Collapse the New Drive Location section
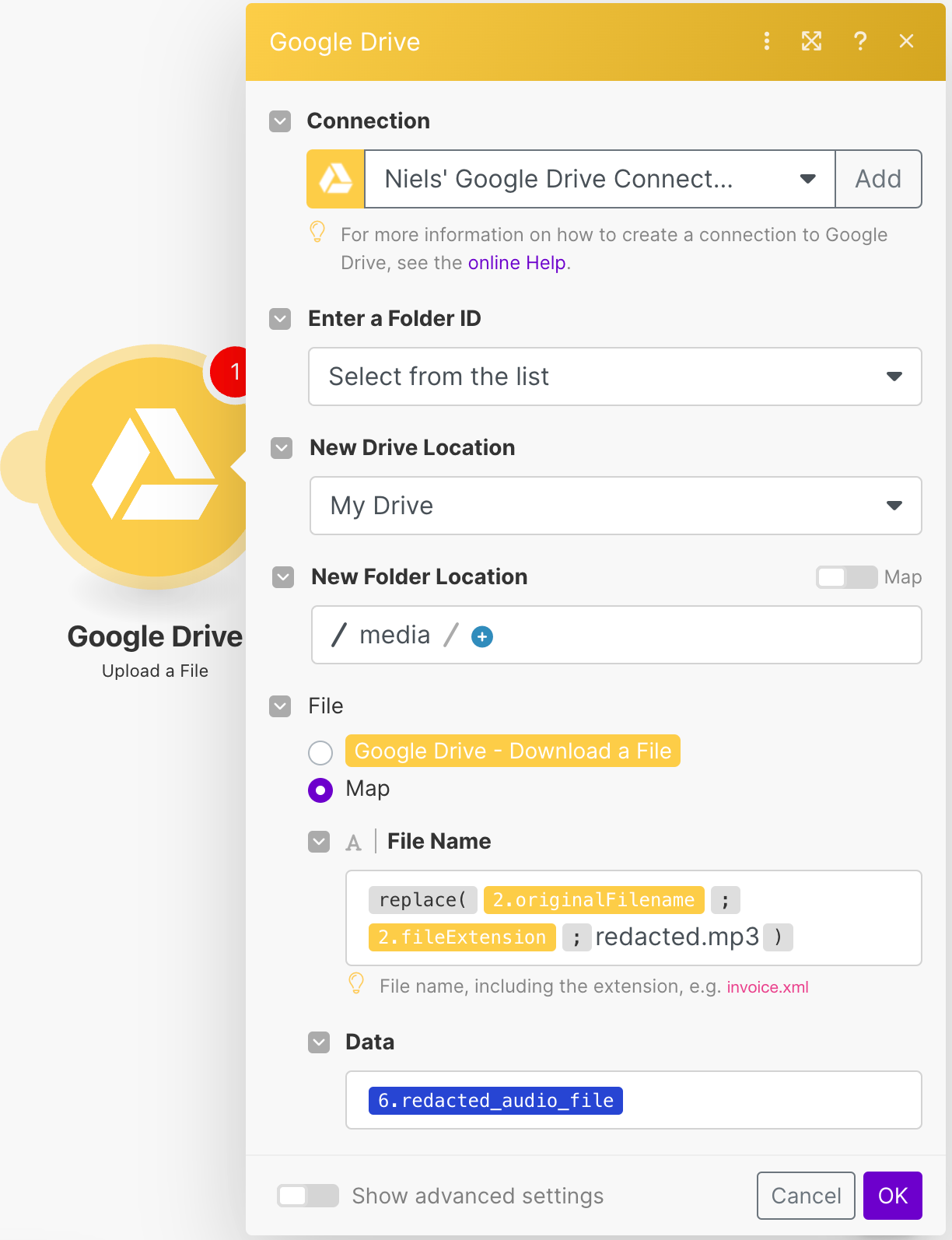952x1240 pixels. coord(282,448)
